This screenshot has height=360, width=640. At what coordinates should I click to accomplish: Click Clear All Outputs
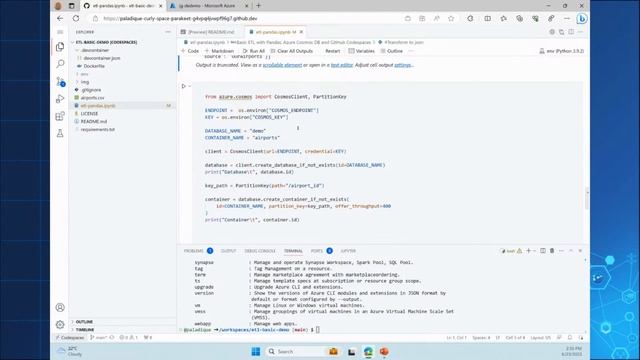(x=291, y=51)
